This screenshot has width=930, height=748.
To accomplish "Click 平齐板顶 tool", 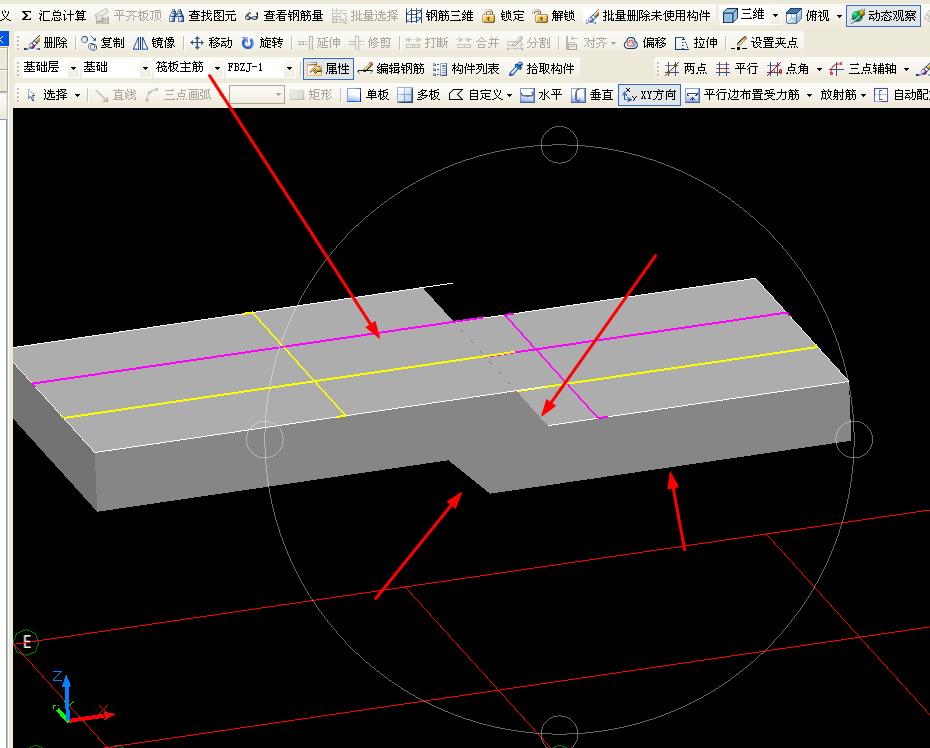I will click(x=128, y=16).
